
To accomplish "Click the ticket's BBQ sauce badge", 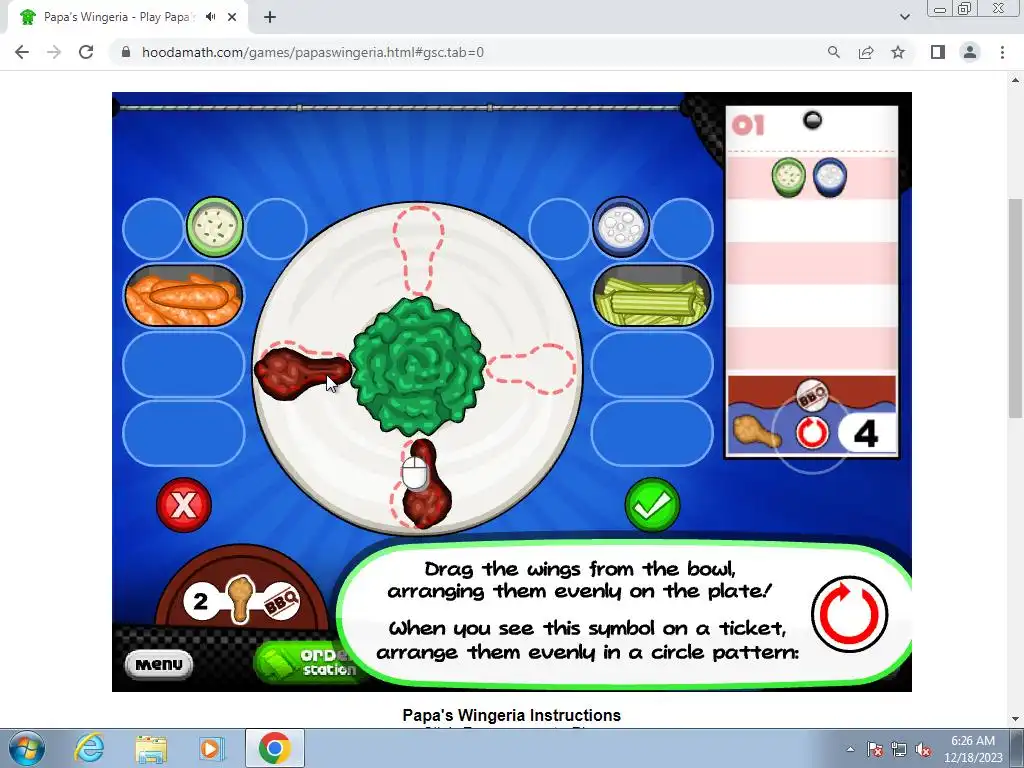I will [812, 394].
